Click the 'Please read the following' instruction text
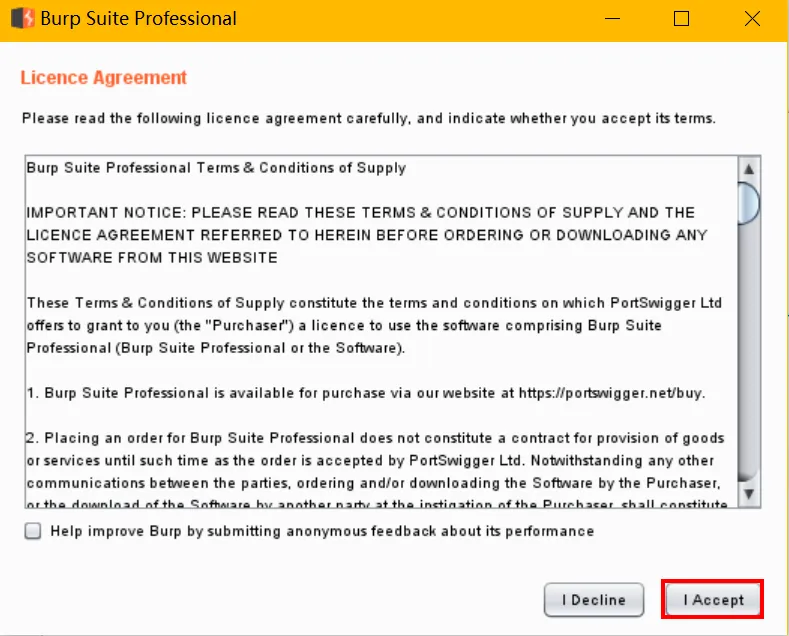Image resolution: width=789 pixels, height=636 pixels. (x=368, y=119)
